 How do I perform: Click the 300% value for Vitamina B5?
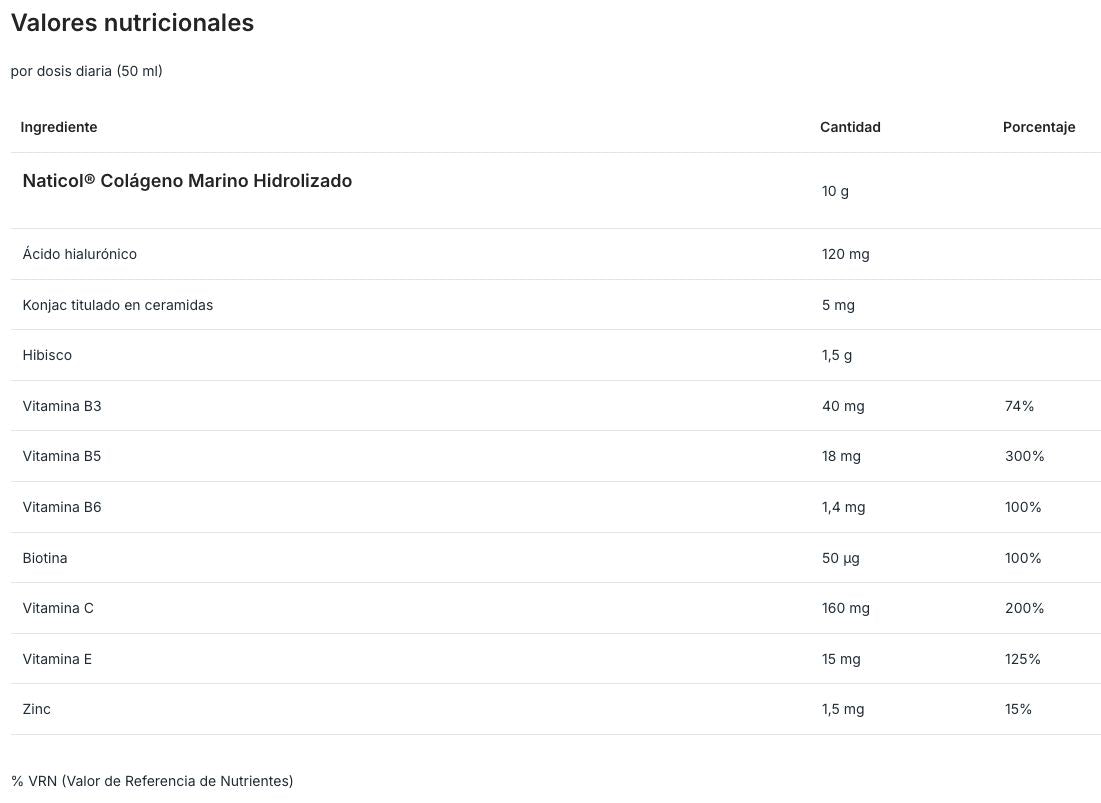pos(1024,456)
